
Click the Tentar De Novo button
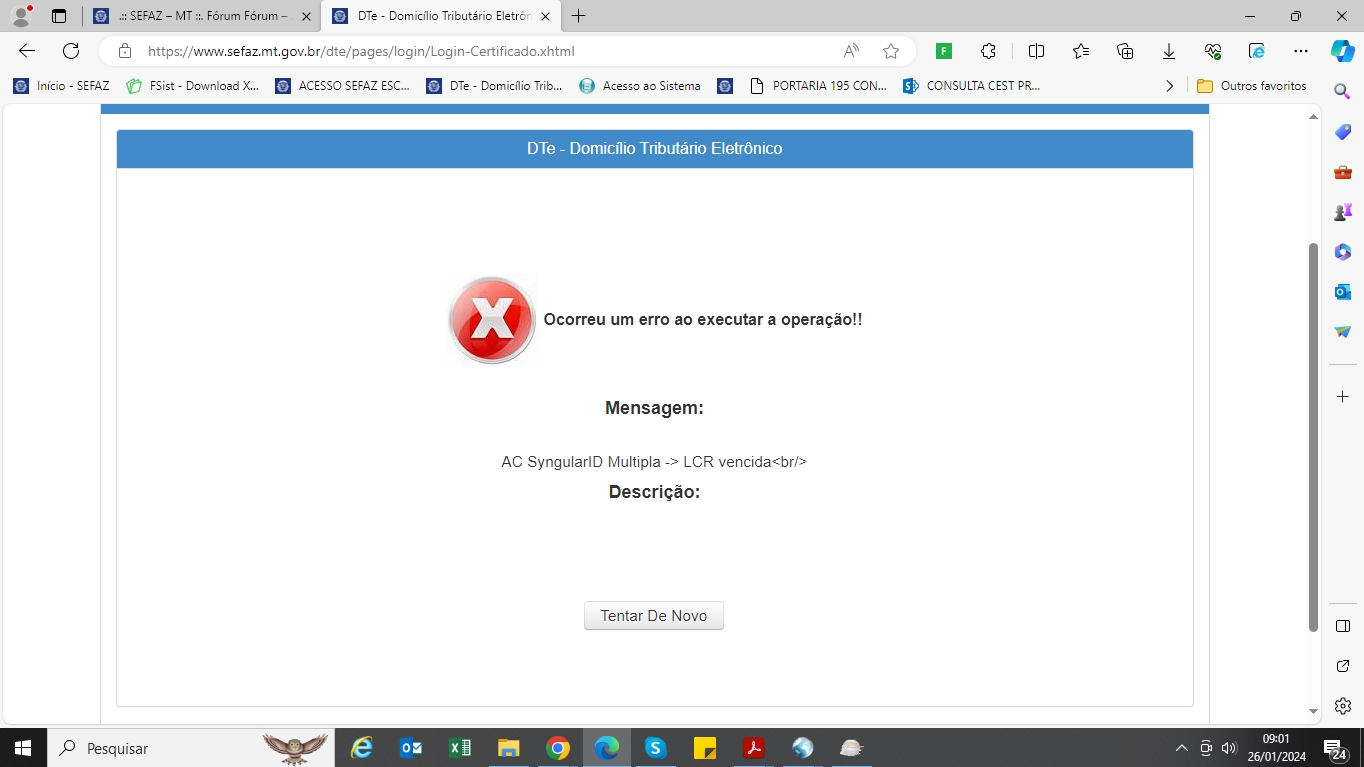653,616
